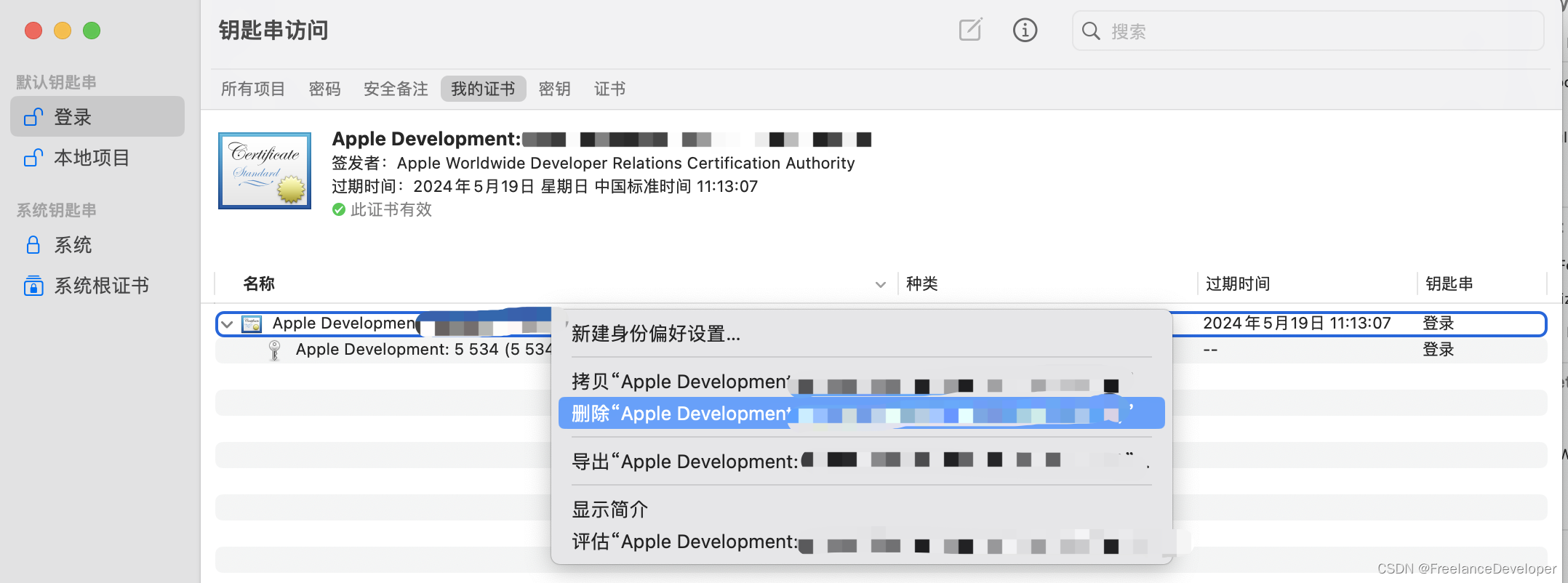Screen dimensions: 1568x583
Task: Switch to the 我的证书 tab
Action: [x=483, y=89]
